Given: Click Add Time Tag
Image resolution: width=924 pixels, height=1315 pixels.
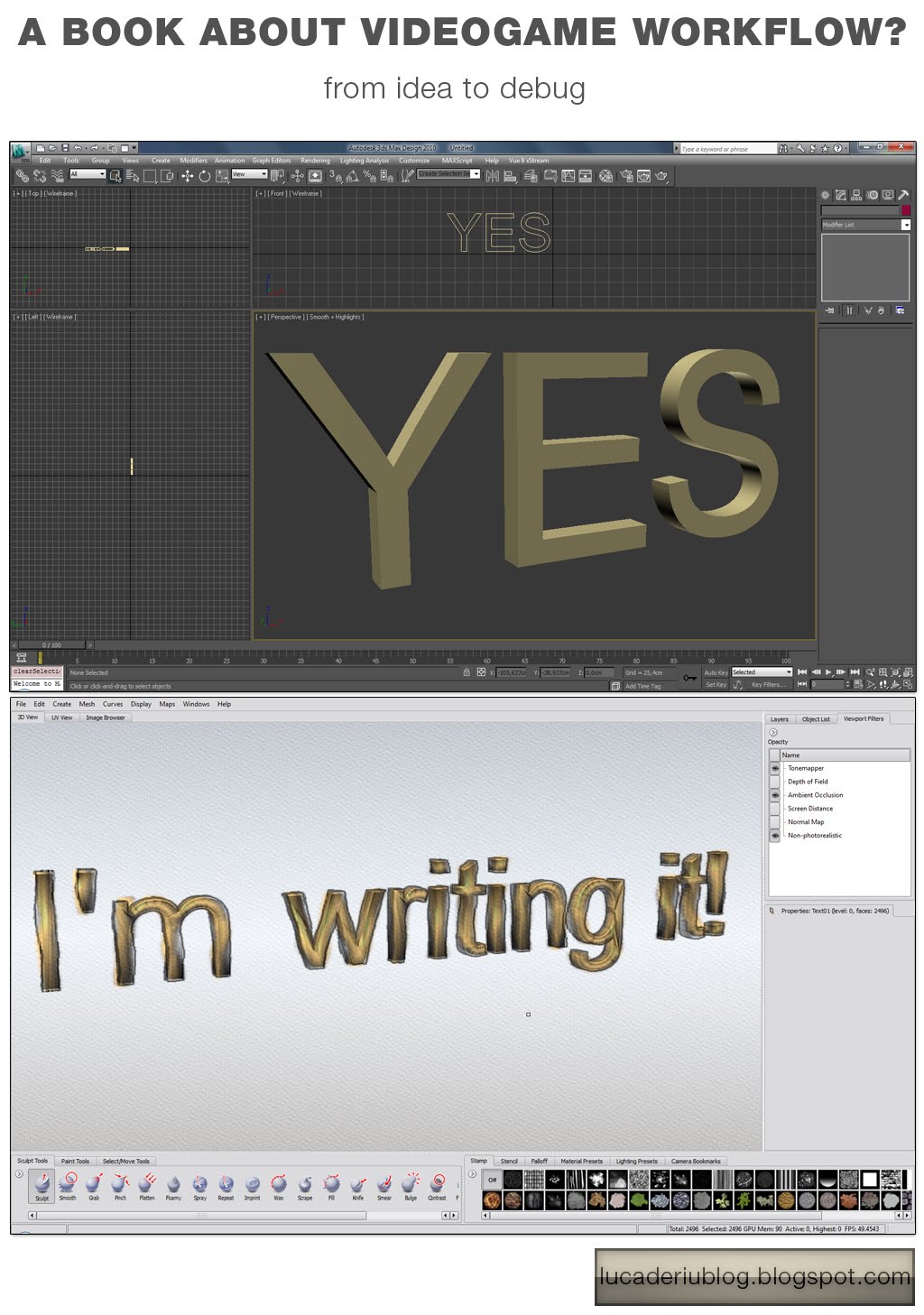Looking at the screenshot, I should click(x=642, y=686).
